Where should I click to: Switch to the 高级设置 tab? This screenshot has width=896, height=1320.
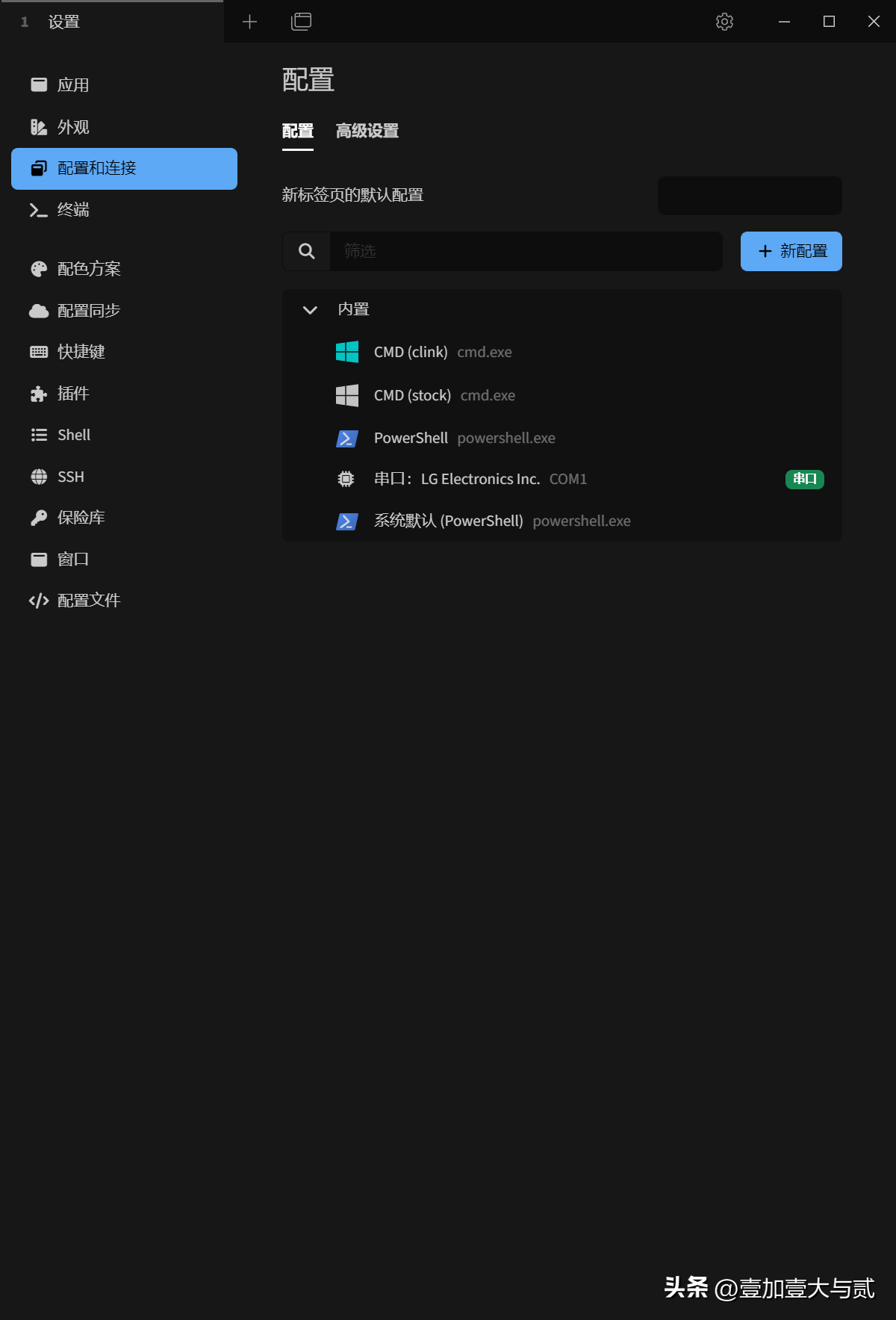(x=367, y=131)
